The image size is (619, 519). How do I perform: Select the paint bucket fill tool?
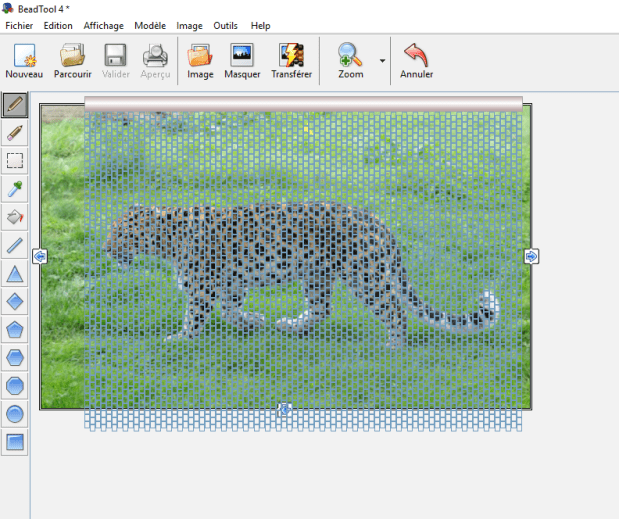pyautogui.click(x=15, y=216)
